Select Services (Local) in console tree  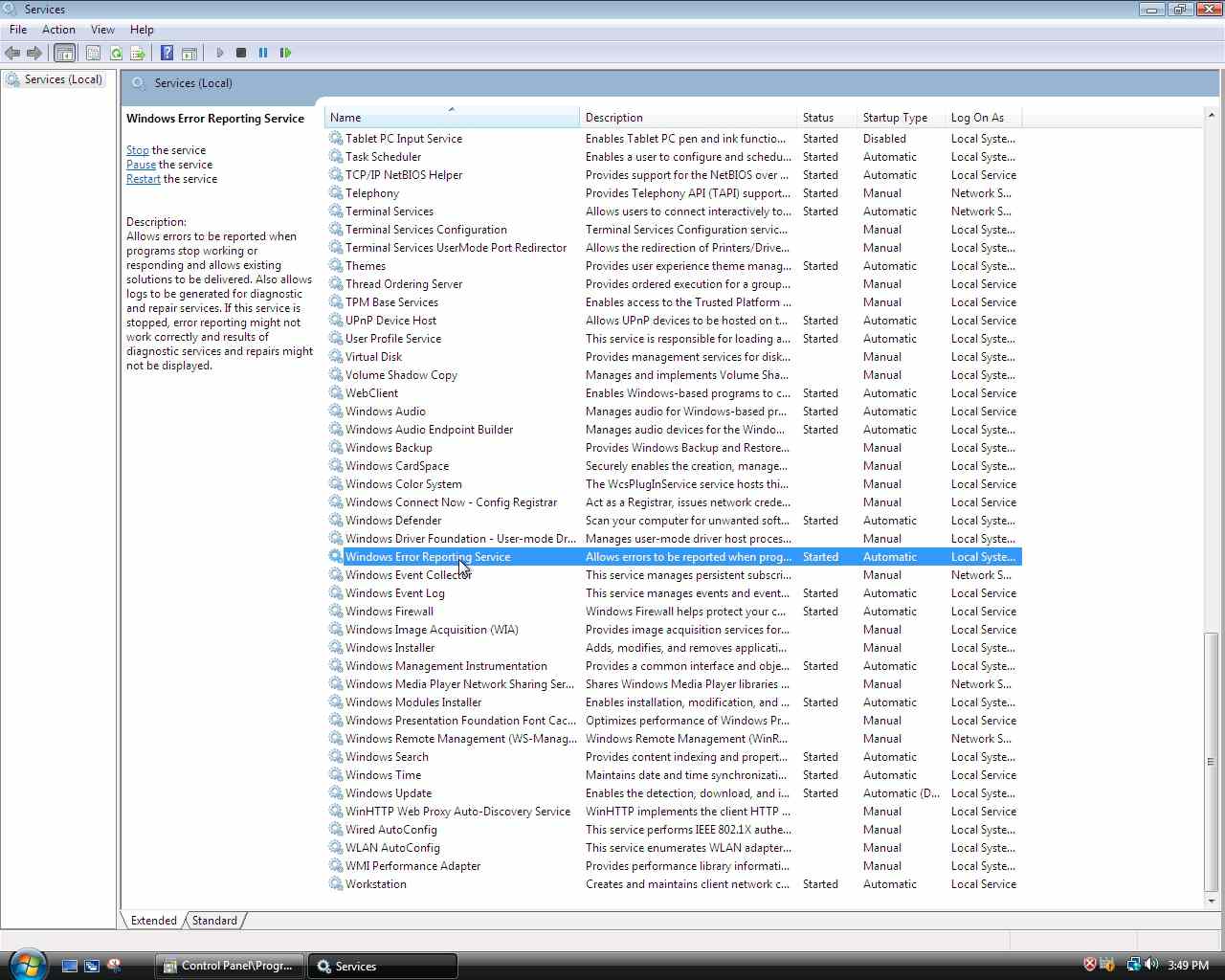click(x=63, y=79)
